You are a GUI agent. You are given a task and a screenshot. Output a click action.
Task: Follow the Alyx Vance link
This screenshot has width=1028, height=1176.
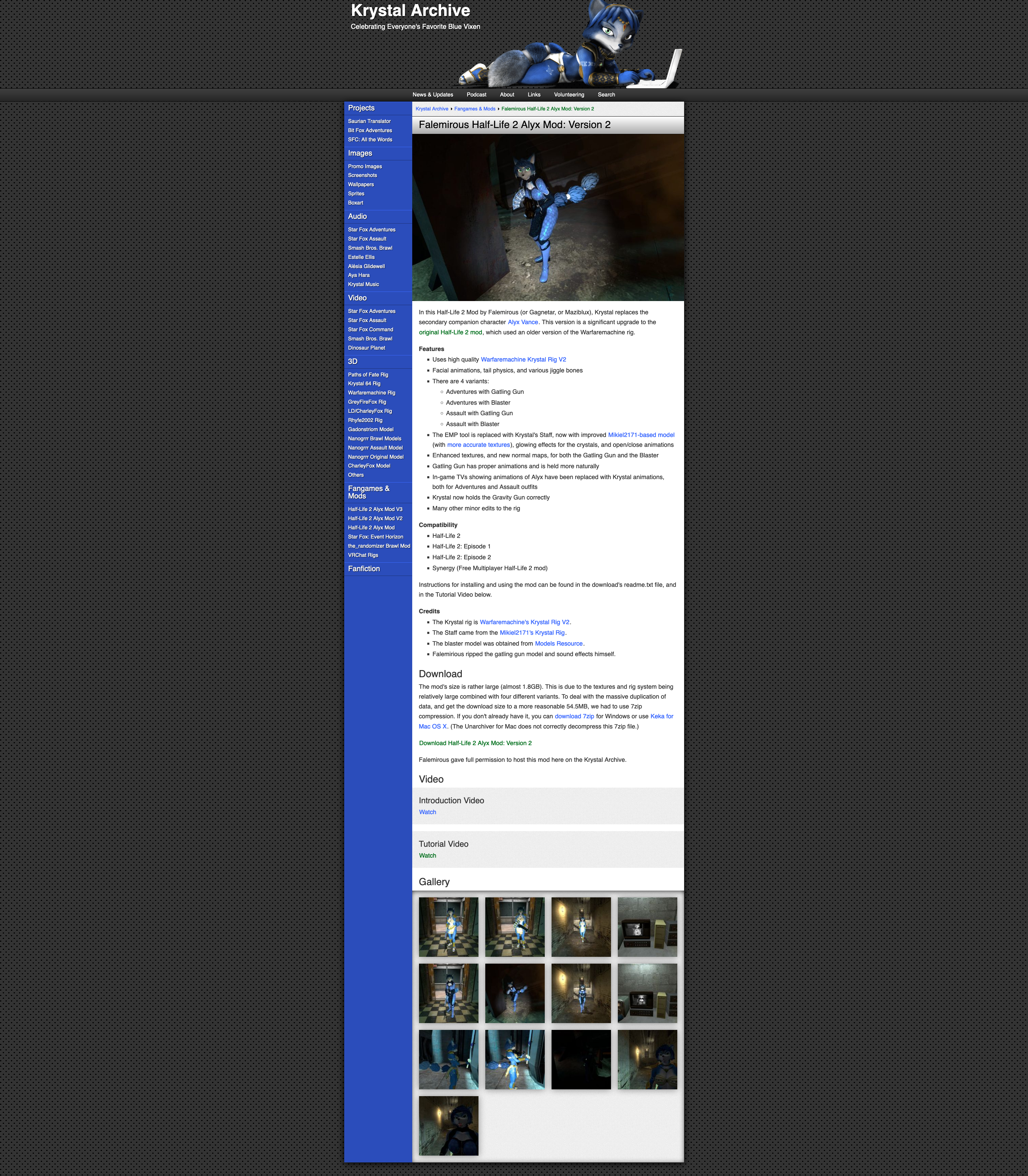523,322
